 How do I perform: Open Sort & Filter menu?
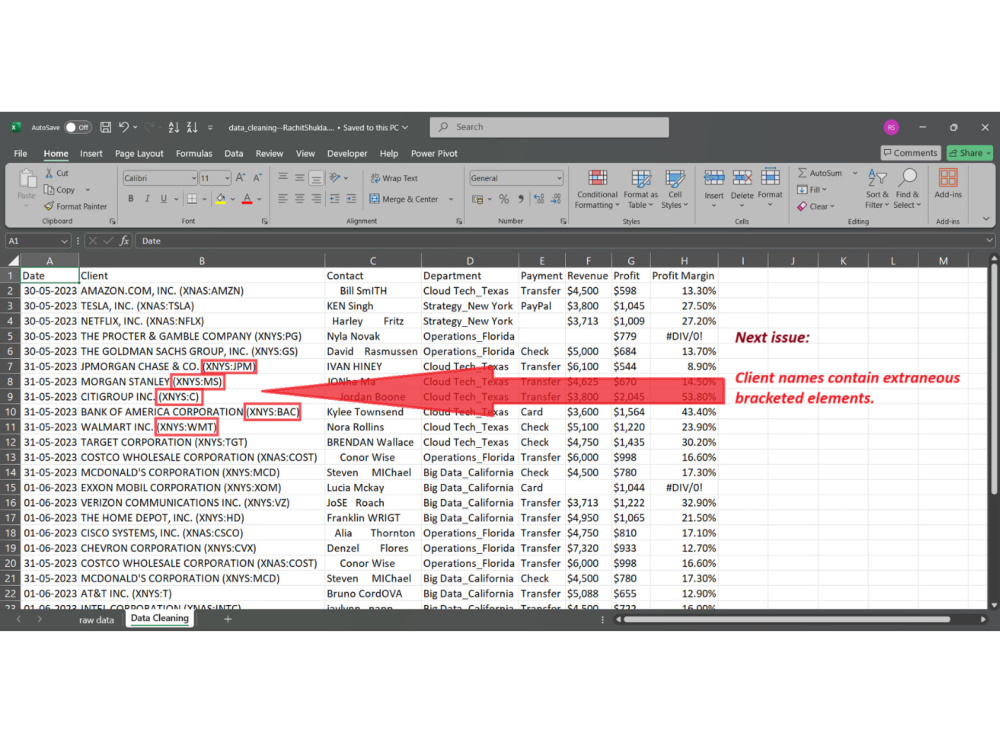(877, 189)
